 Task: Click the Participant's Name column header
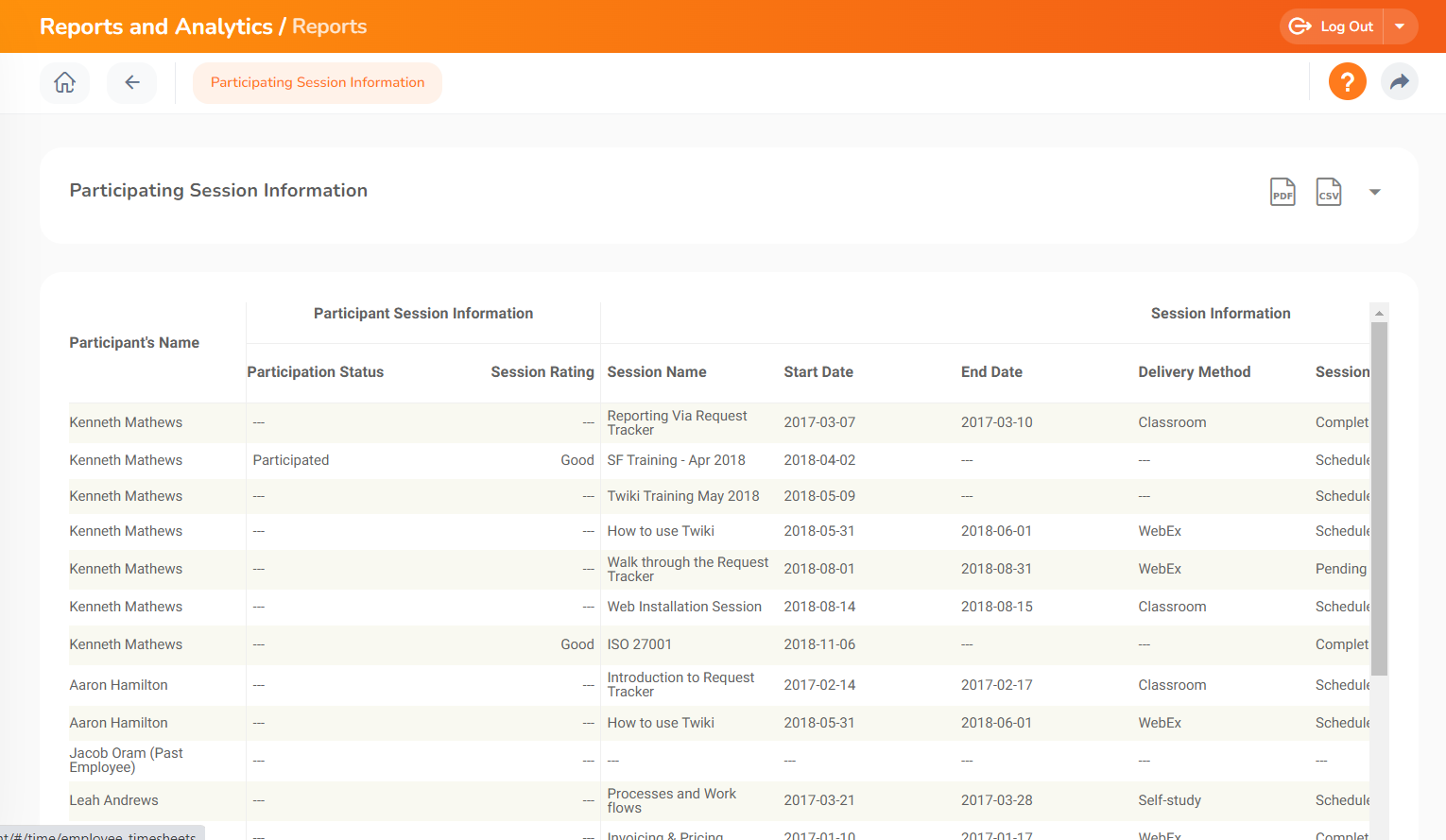pos(134,343)
